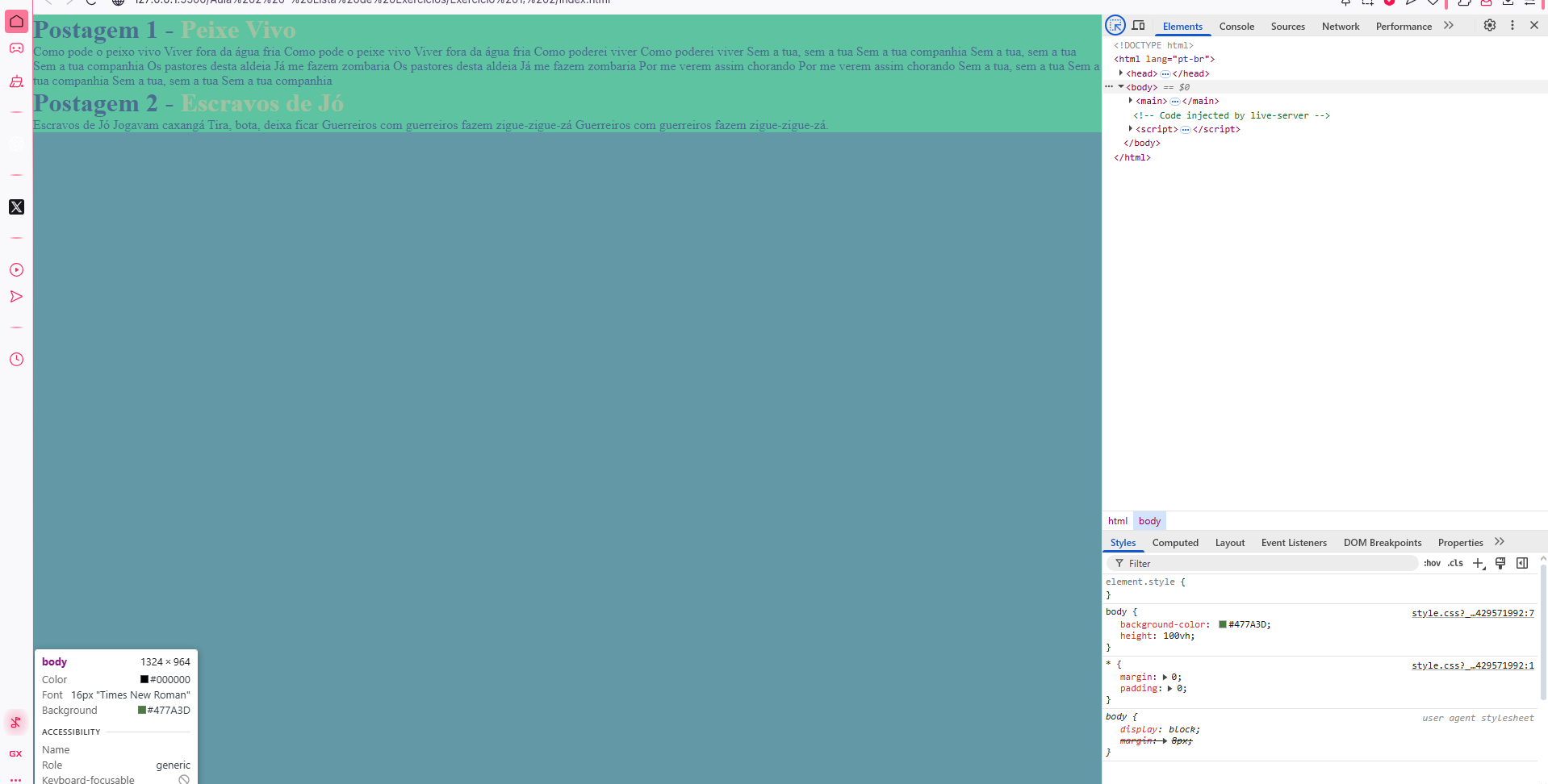Expand the head element node

click(x=1121, y=73)
